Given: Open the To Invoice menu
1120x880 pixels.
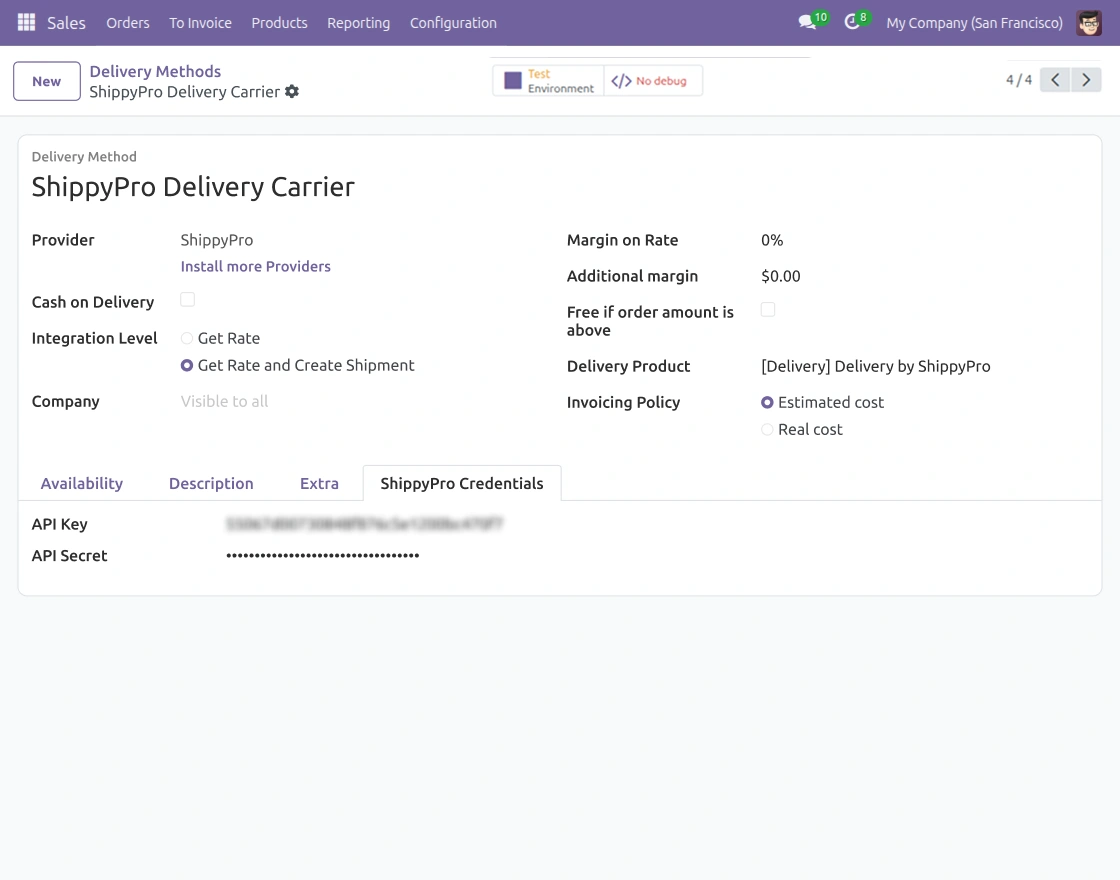Looking at the screenshot, I should pyautogui.click(x=200, y=23).
